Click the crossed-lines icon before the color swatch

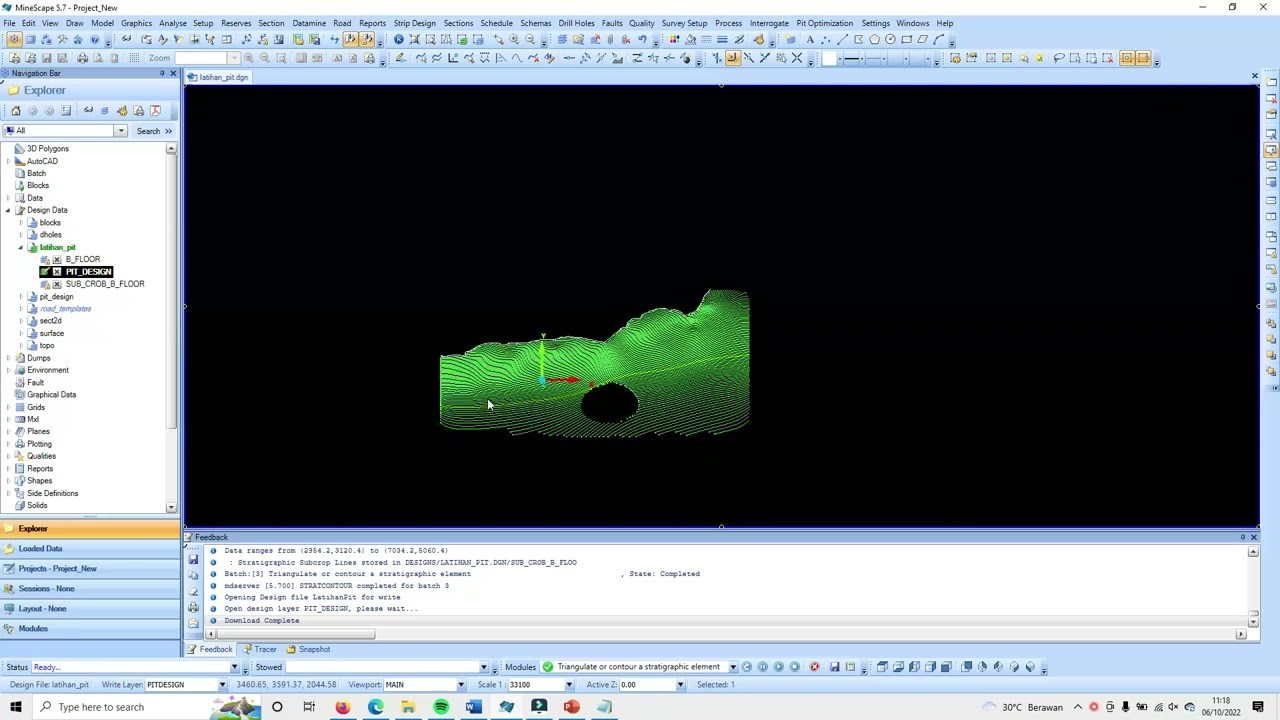797,58
